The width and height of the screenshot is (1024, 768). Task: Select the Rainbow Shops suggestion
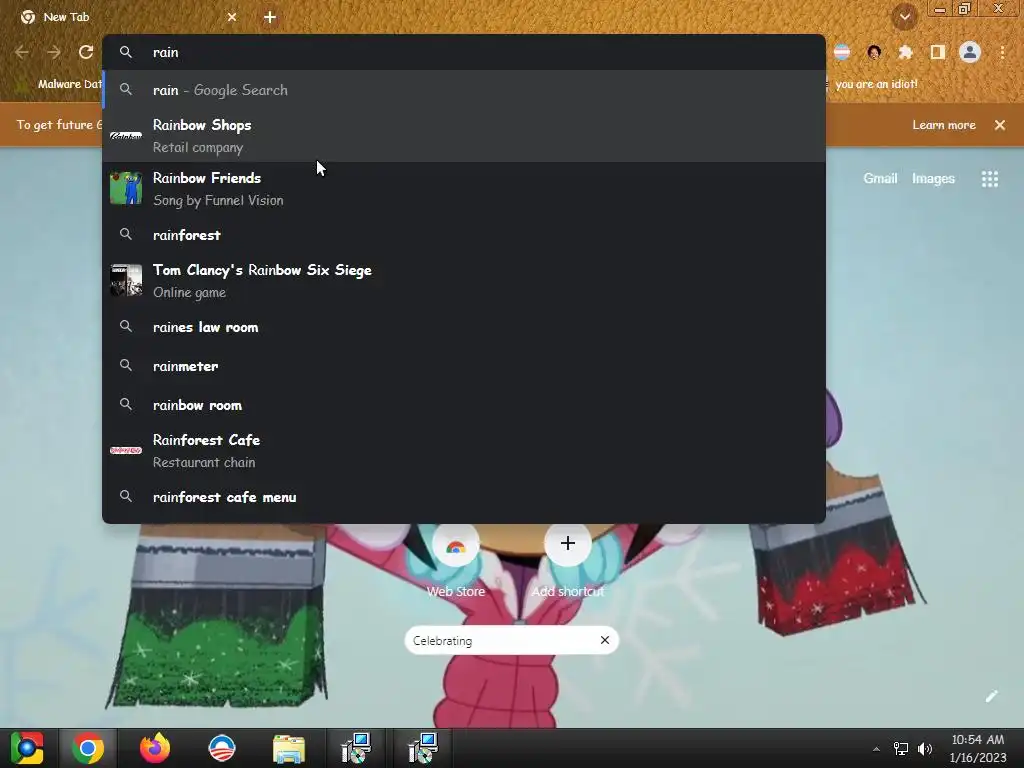click(464, 136)
